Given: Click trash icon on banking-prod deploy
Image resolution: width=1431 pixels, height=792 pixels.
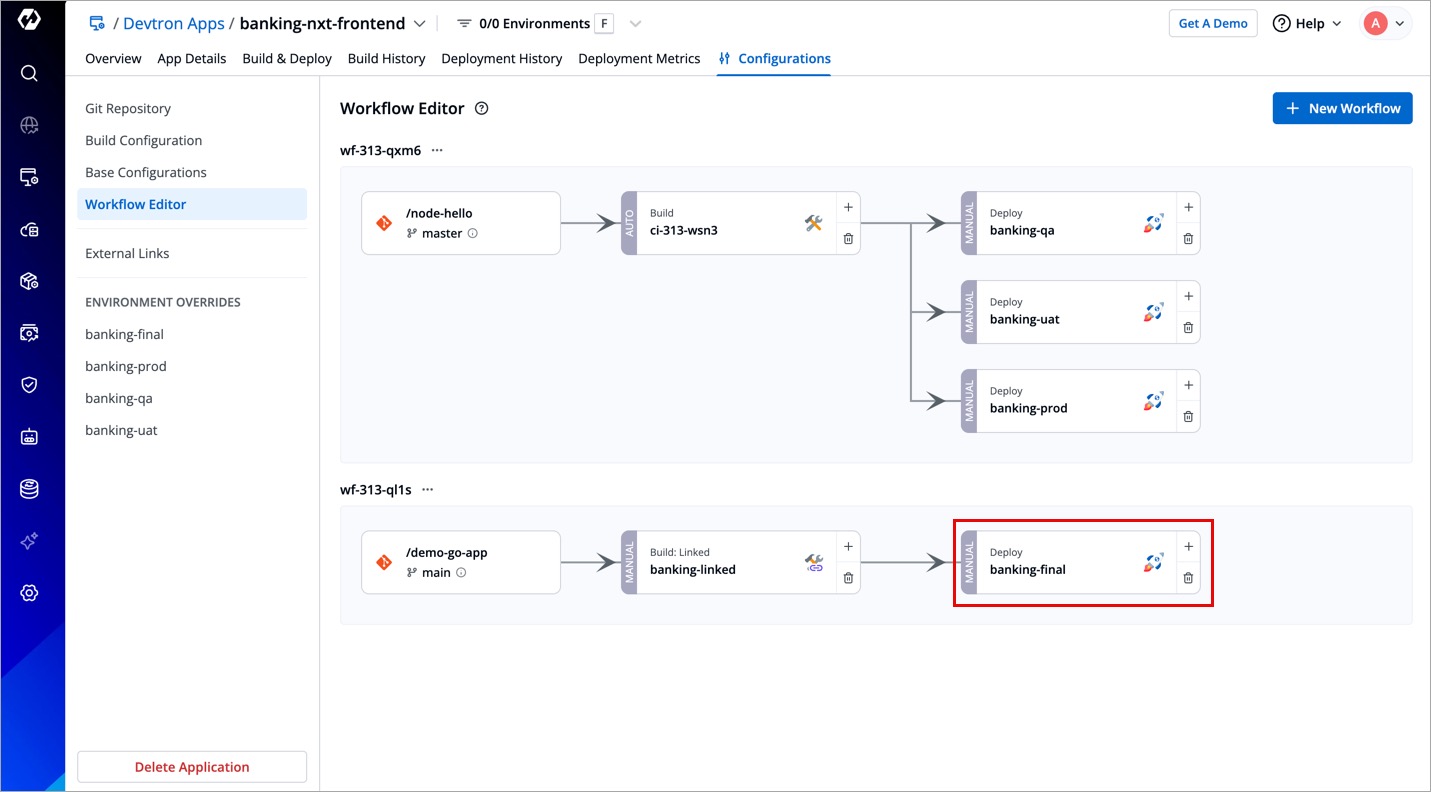Looking at the screenshot, I should [x=1188, y=417].
